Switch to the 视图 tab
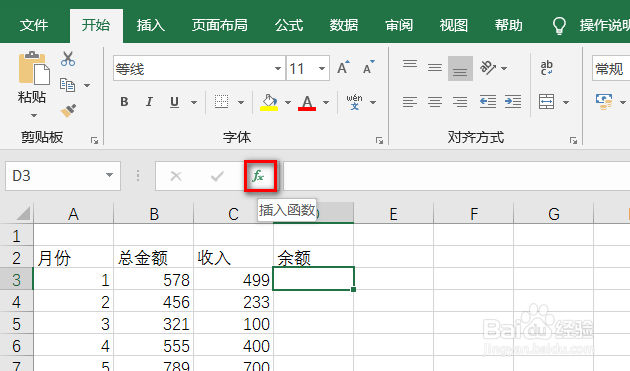 (454, 25)
